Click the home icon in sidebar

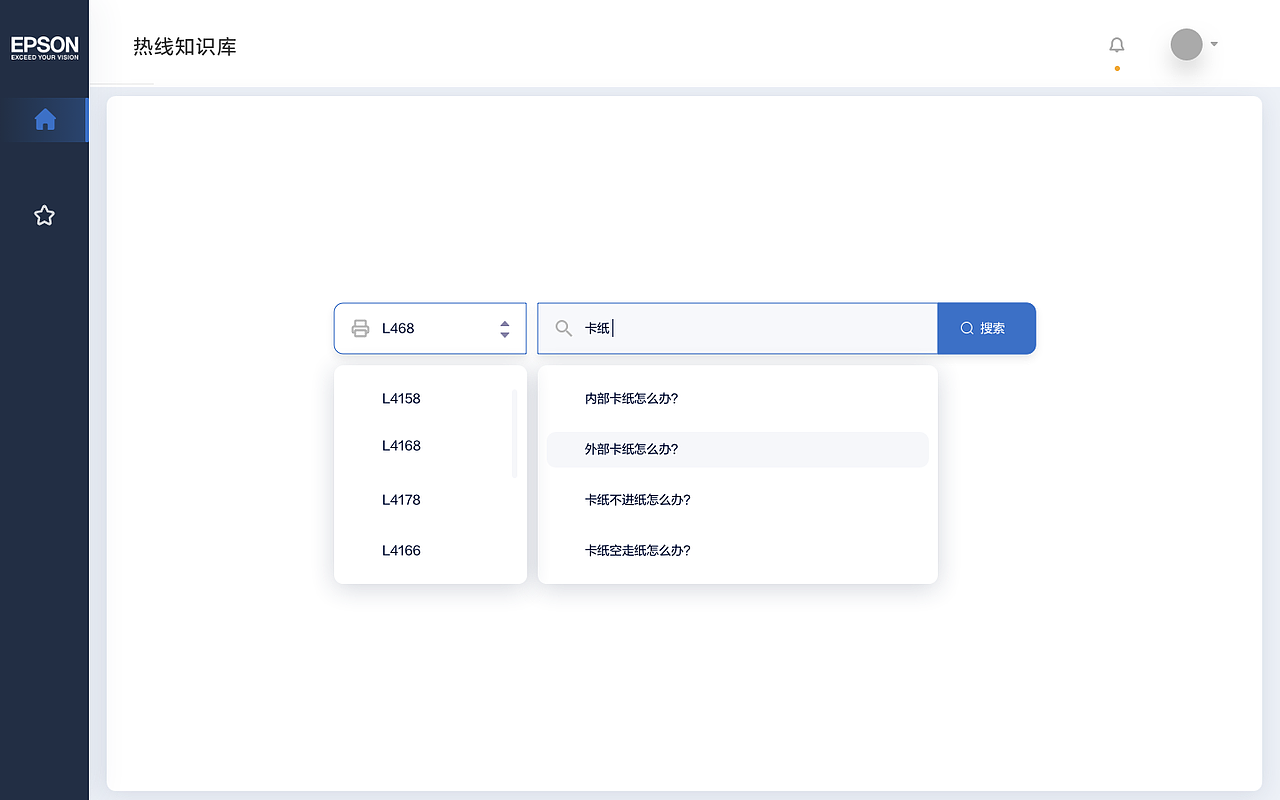coord(45,120)
